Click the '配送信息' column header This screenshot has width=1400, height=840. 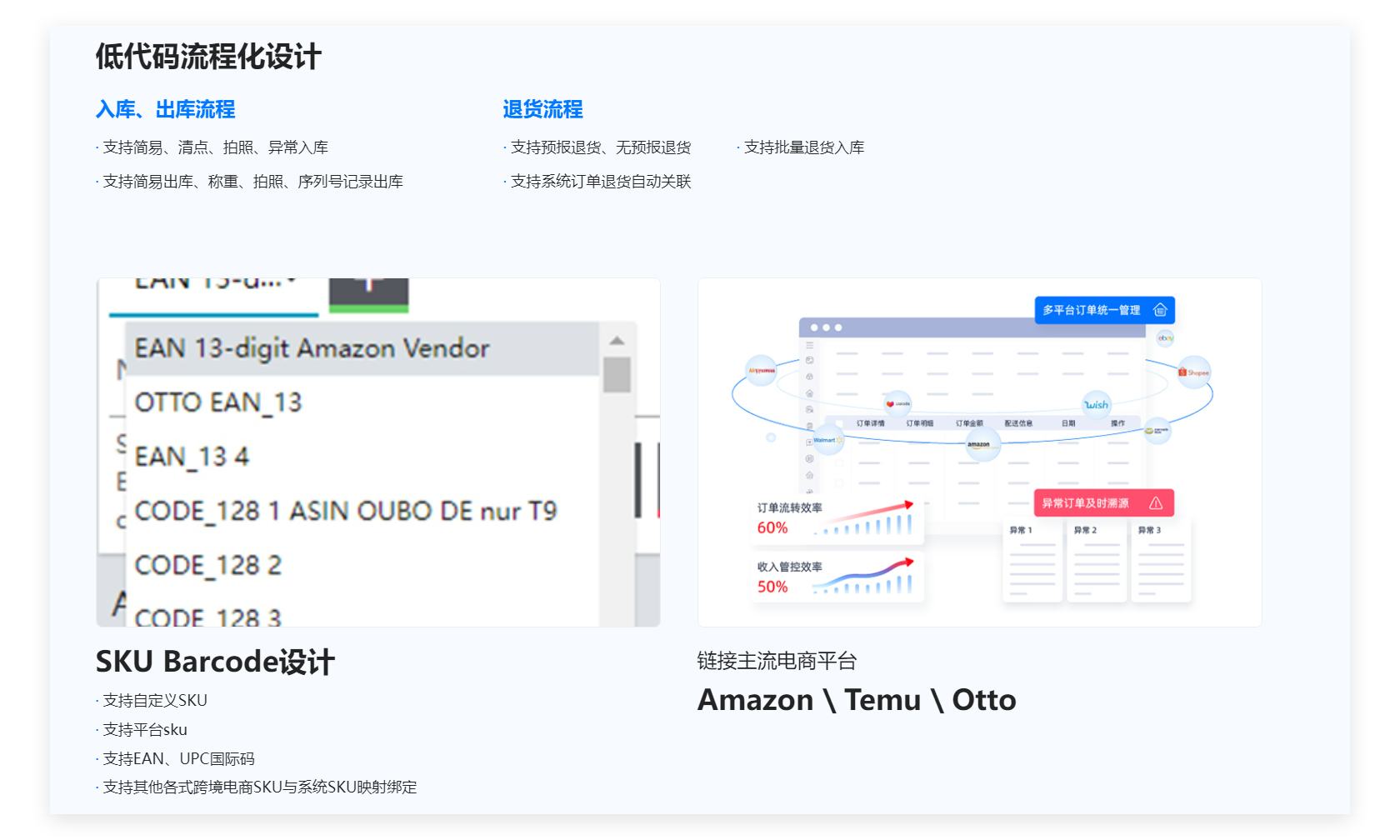click(1018, 423)
